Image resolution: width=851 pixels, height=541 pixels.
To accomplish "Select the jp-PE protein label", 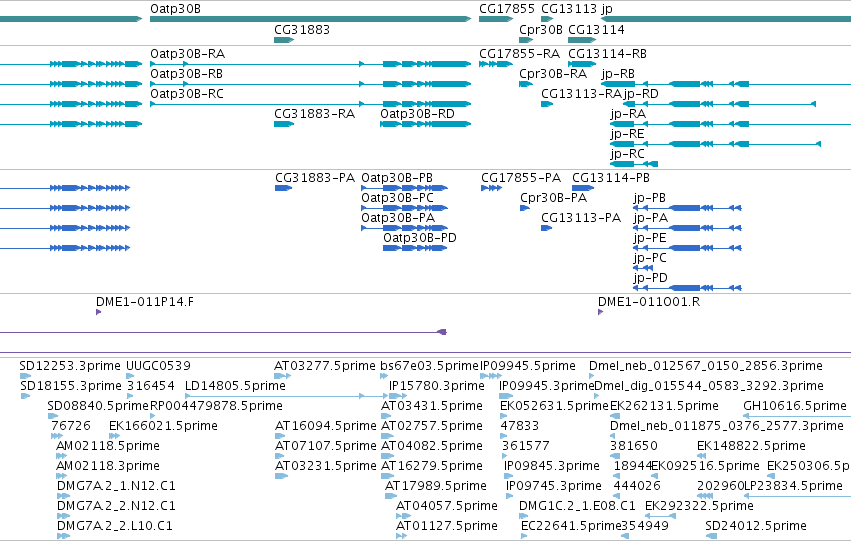I will tap(650, 238).
